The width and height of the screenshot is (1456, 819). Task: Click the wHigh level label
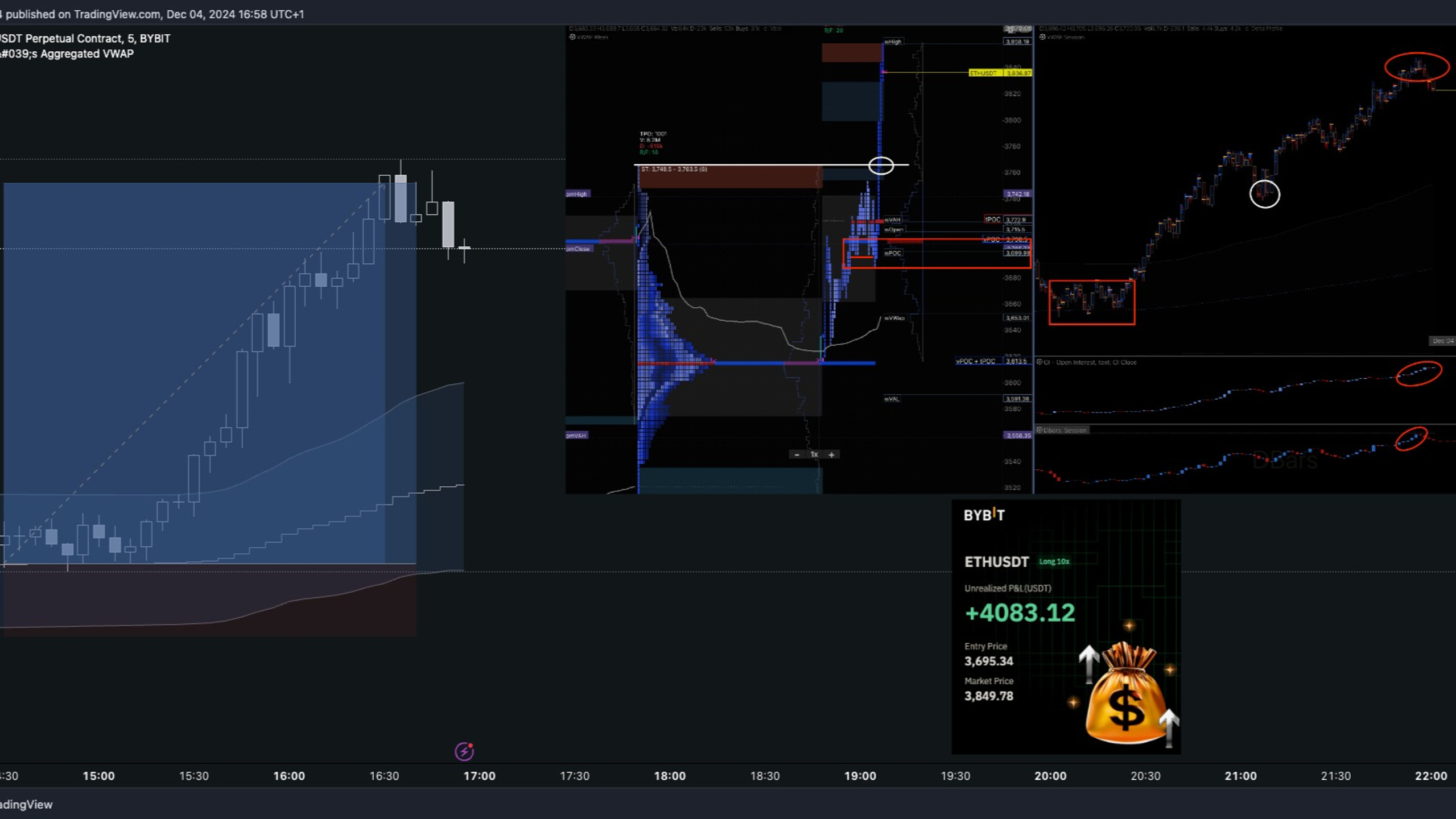pos(893,42)
